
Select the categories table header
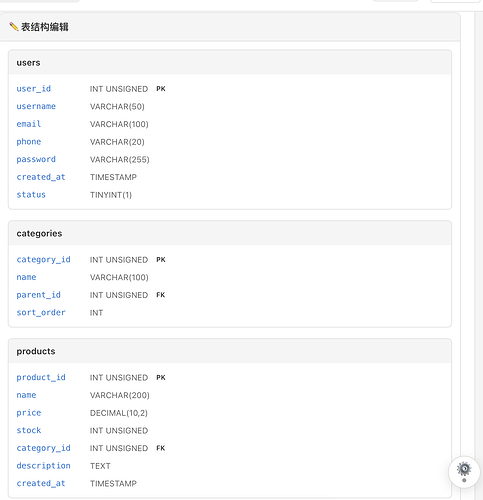pos(230,233)
